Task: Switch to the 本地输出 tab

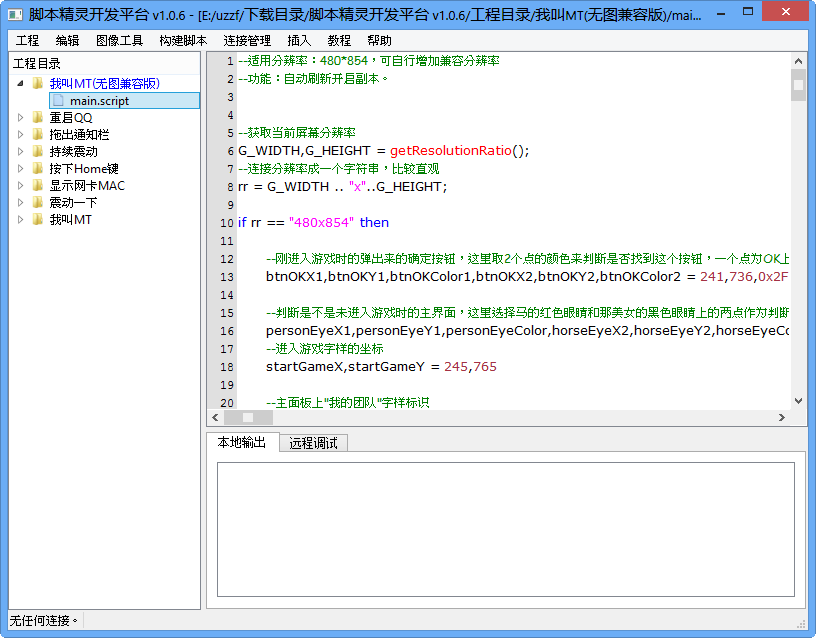Action: pos(242,442)
